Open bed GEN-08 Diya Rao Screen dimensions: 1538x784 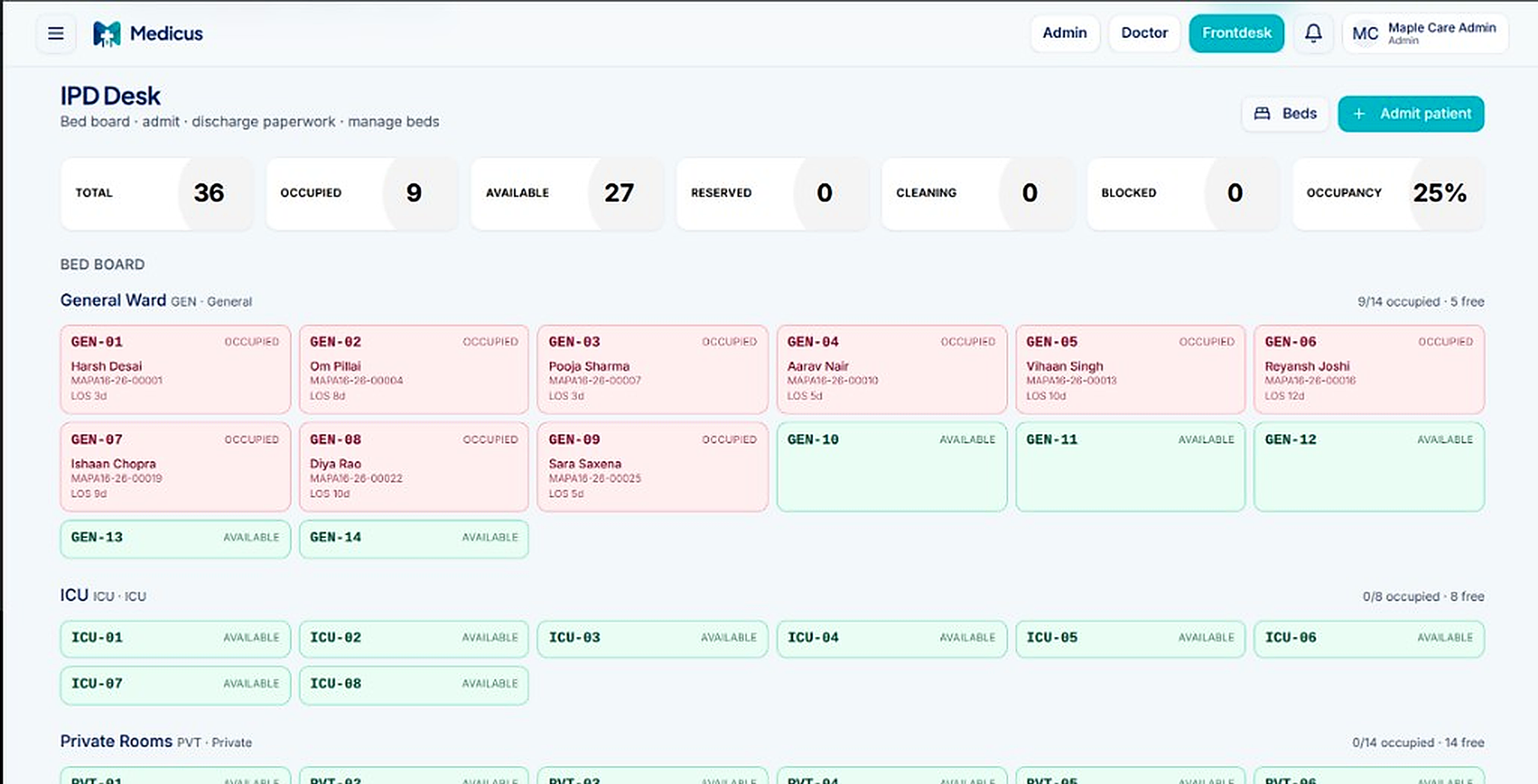pos(414,467)
